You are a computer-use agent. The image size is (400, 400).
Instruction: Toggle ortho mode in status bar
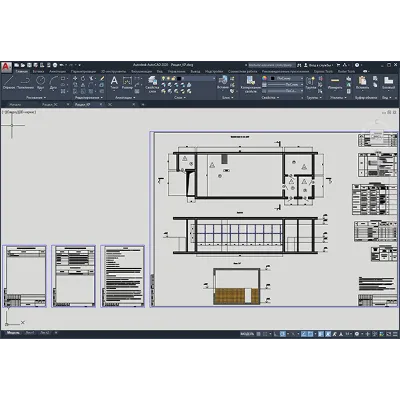[x=275, y=334]
